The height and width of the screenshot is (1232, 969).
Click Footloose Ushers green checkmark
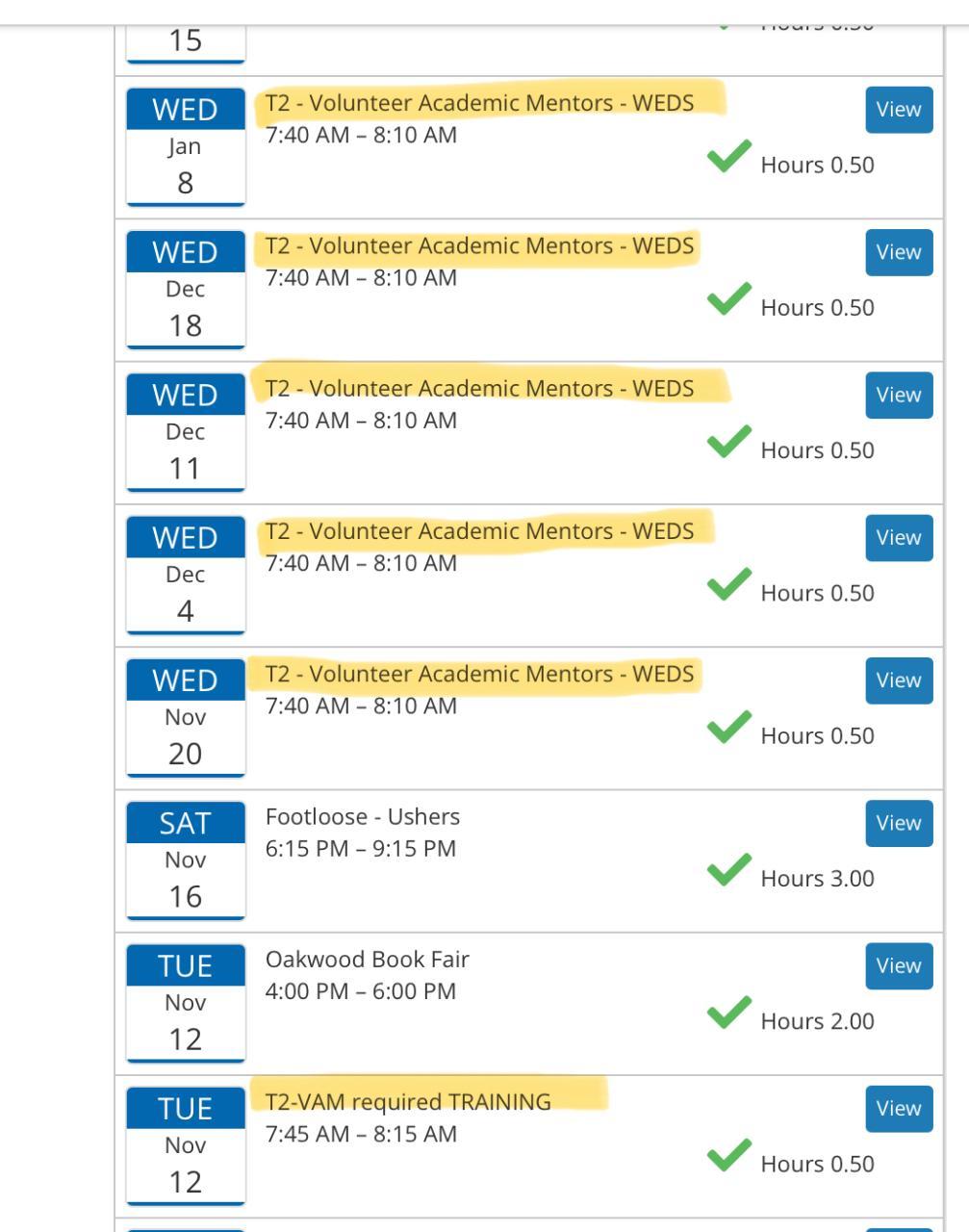[728, 872]
